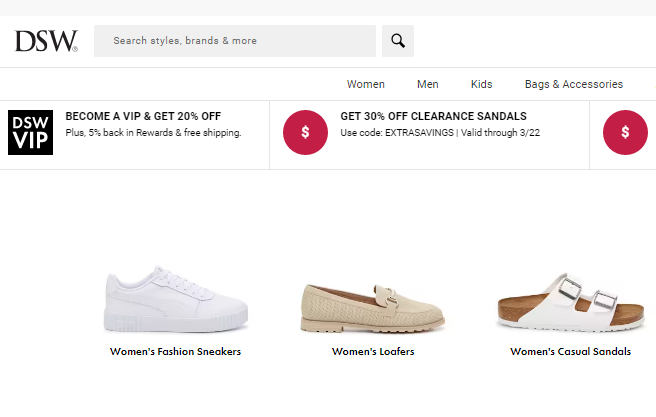
Task: Click the magnifying glass search button
Action: (x=398, y=41)
